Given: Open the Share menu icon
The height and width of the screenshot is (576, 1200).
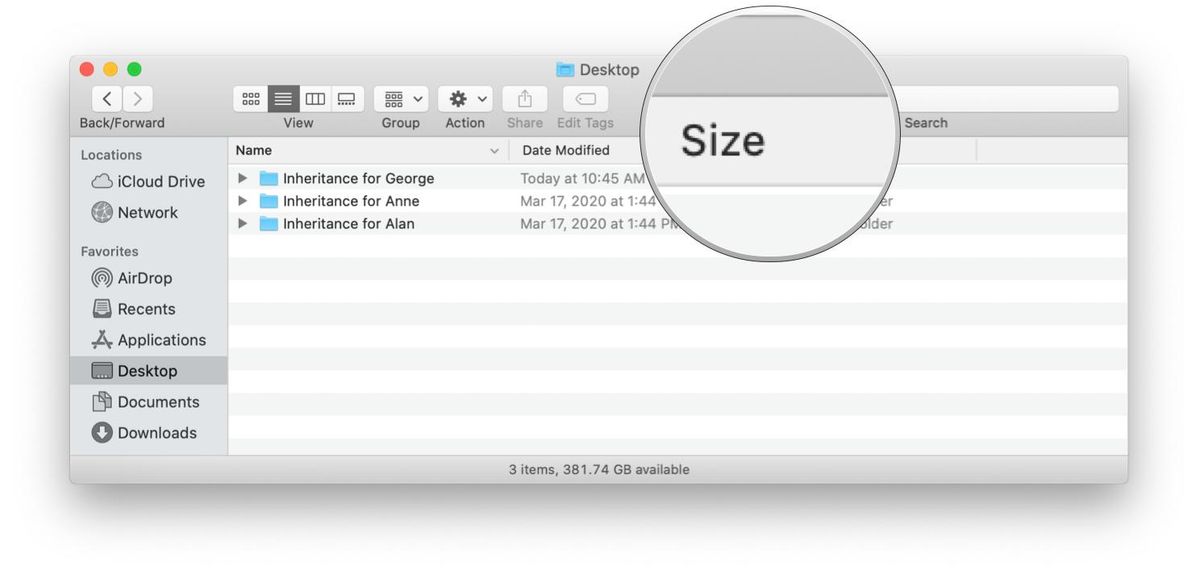Looking at the screenshot, I should coord(524,98).
